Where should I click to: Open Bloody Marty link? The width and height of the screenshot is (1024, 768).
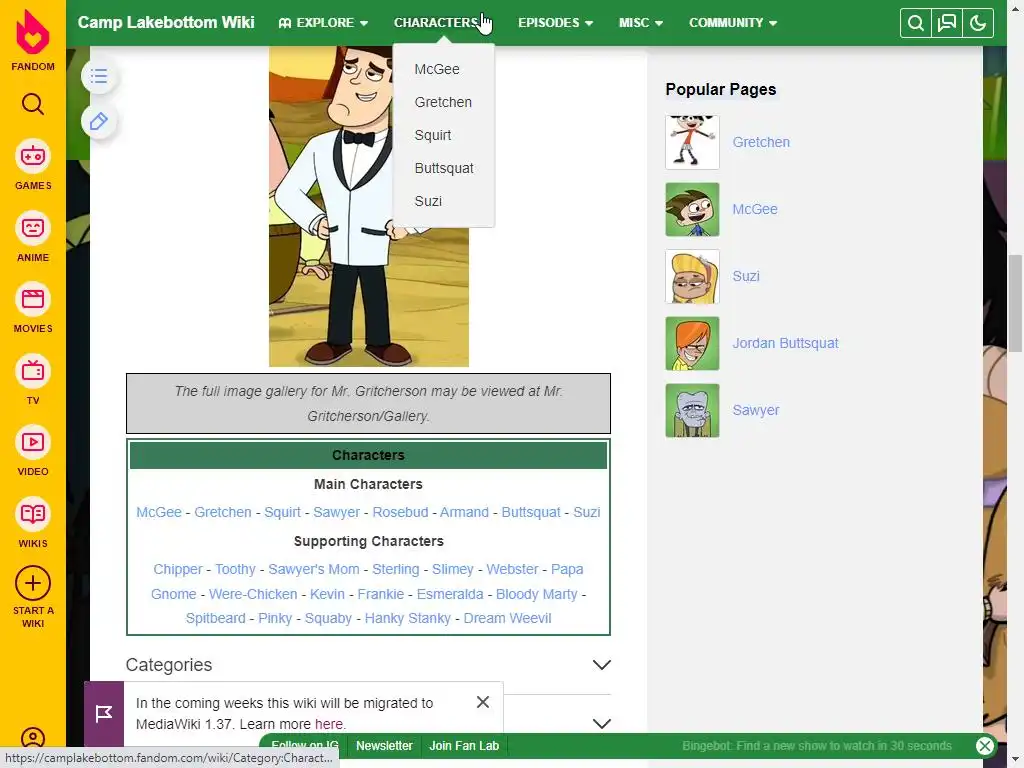tap(536, 594)
